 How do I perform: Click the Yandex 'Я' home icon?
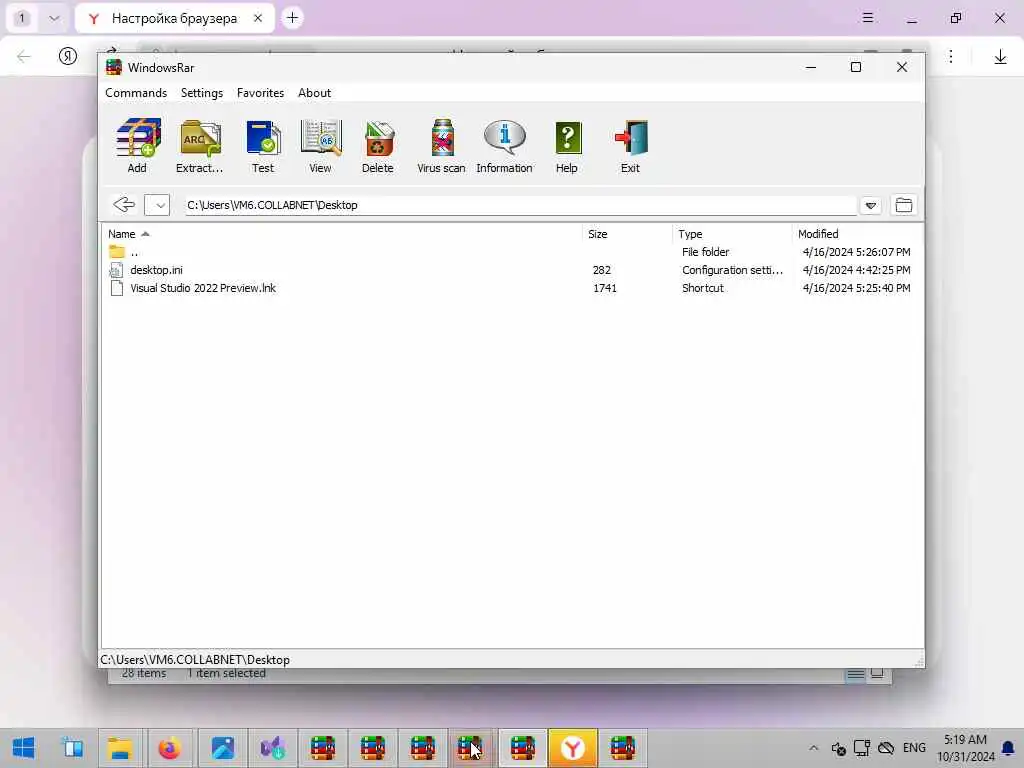click(68, 56)
